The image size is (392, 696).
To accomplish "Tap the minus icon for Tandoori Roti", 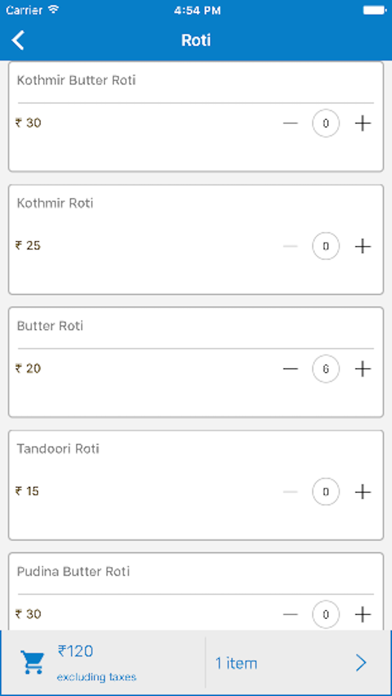I will [290, 491].
